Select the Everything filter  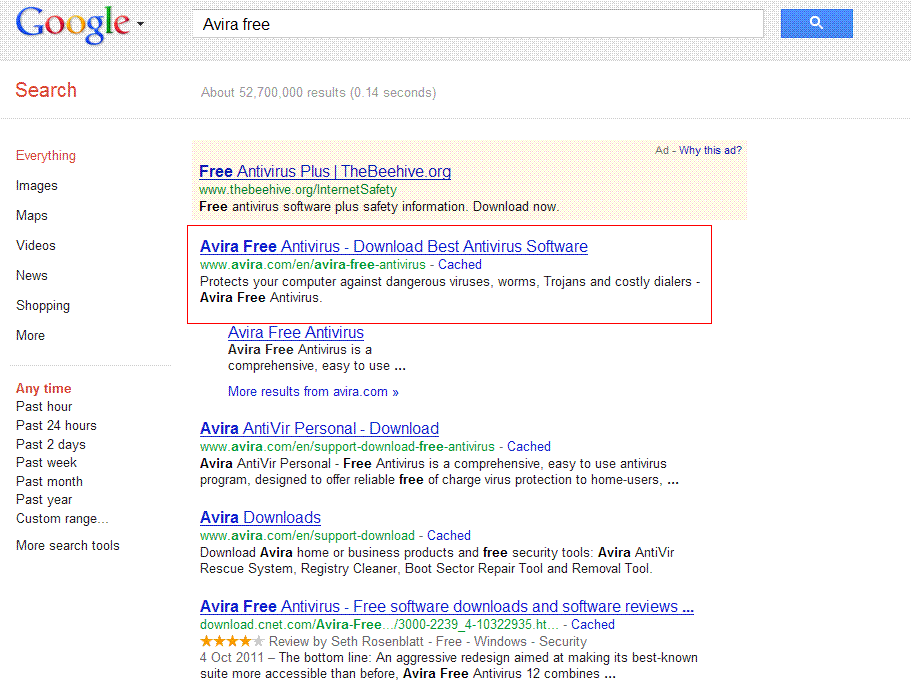[46, 156]
